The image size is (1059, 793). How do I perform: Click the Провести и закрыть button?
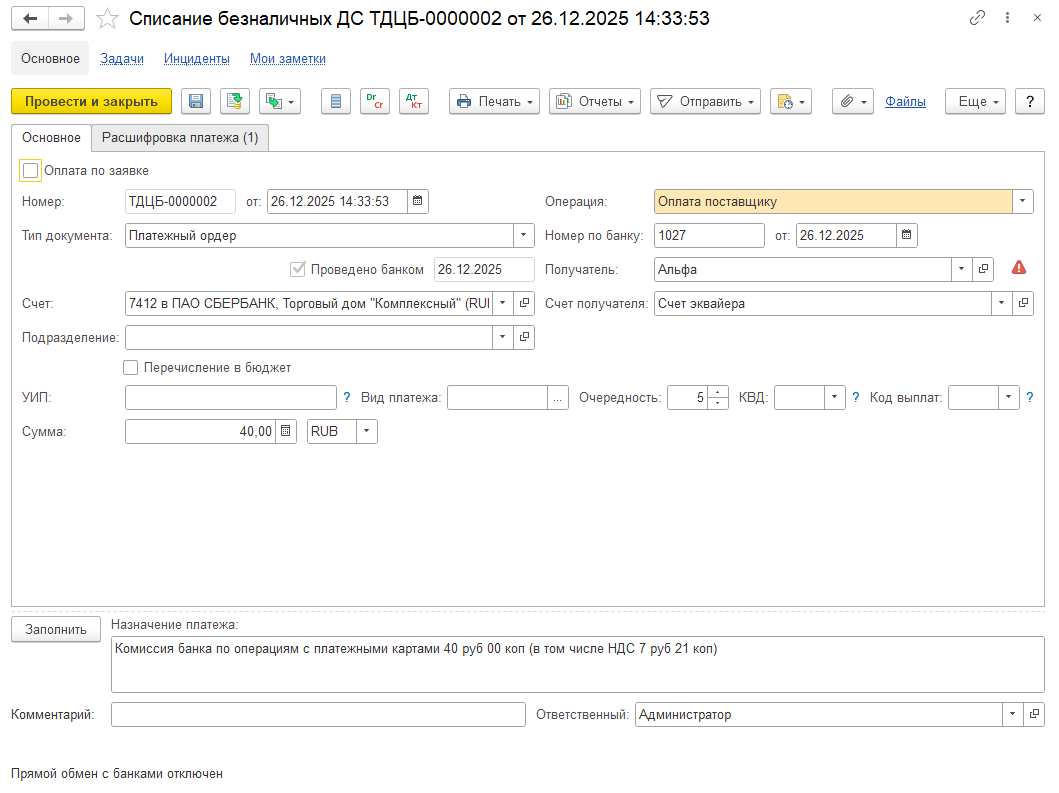(91, 101)
